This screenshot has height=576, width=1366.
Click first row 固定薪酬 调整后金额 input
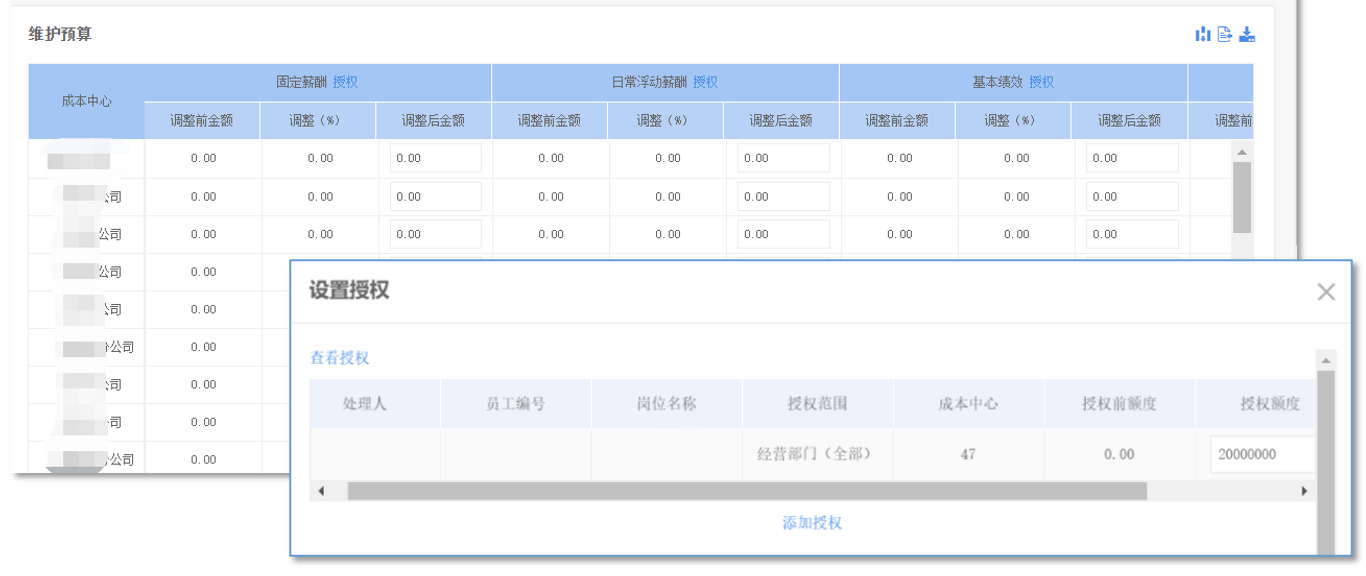coord(435,158)
